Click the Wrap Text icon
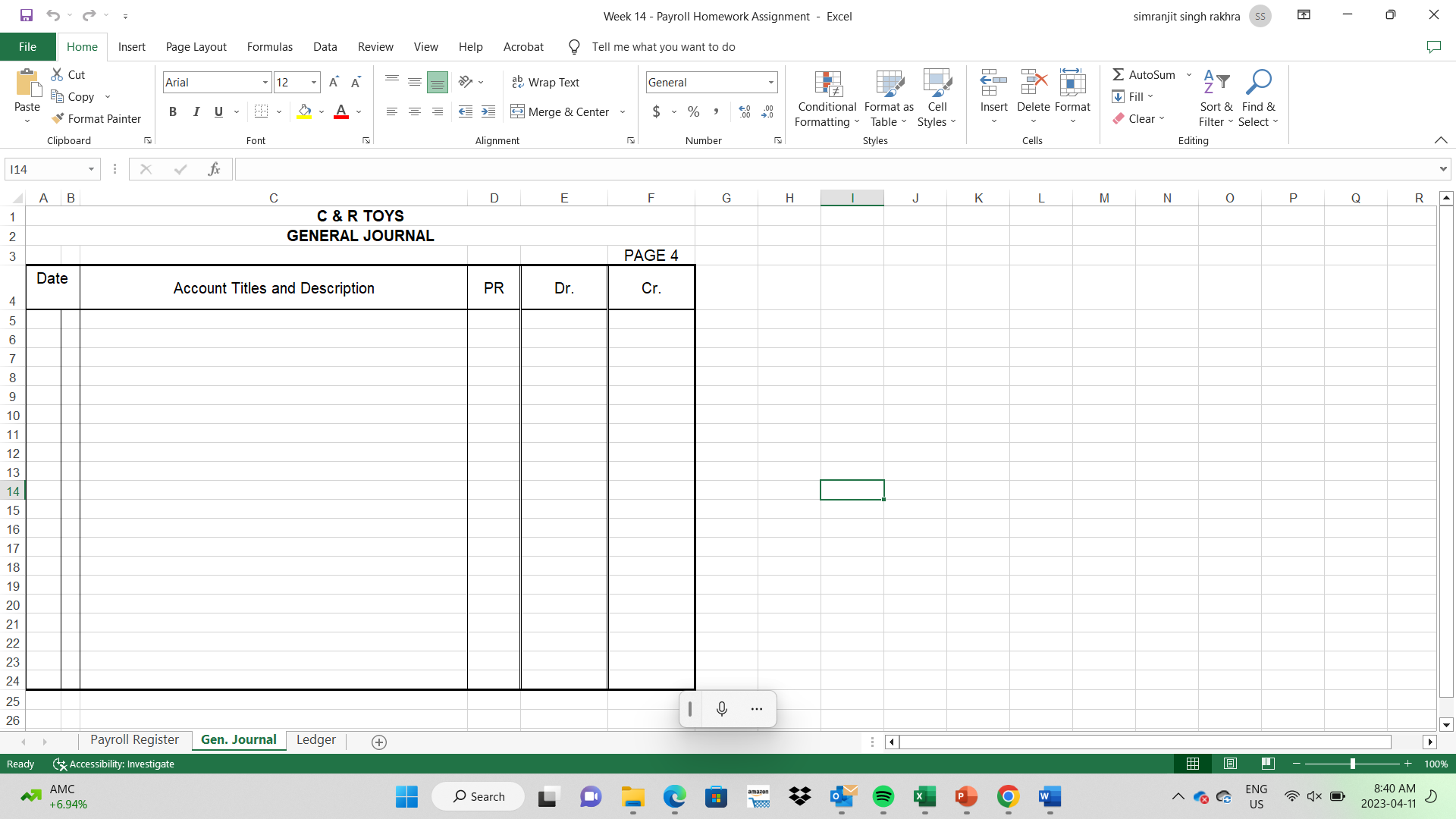 coord(519,82)
